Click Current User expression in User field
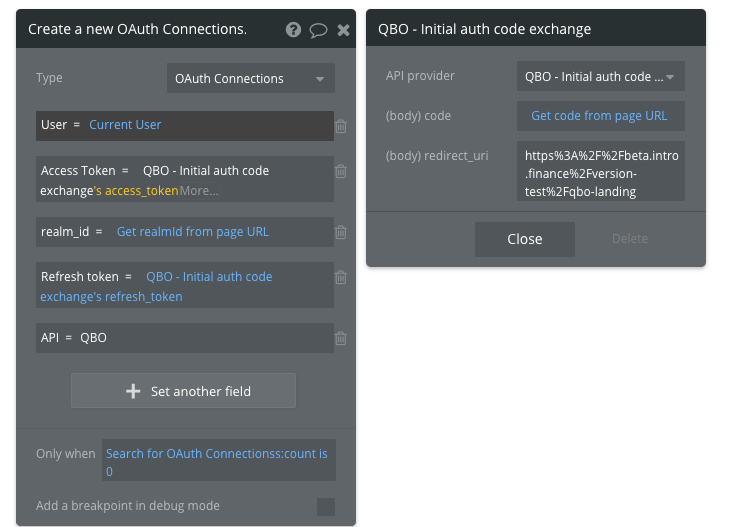 [x=125, y=125]
